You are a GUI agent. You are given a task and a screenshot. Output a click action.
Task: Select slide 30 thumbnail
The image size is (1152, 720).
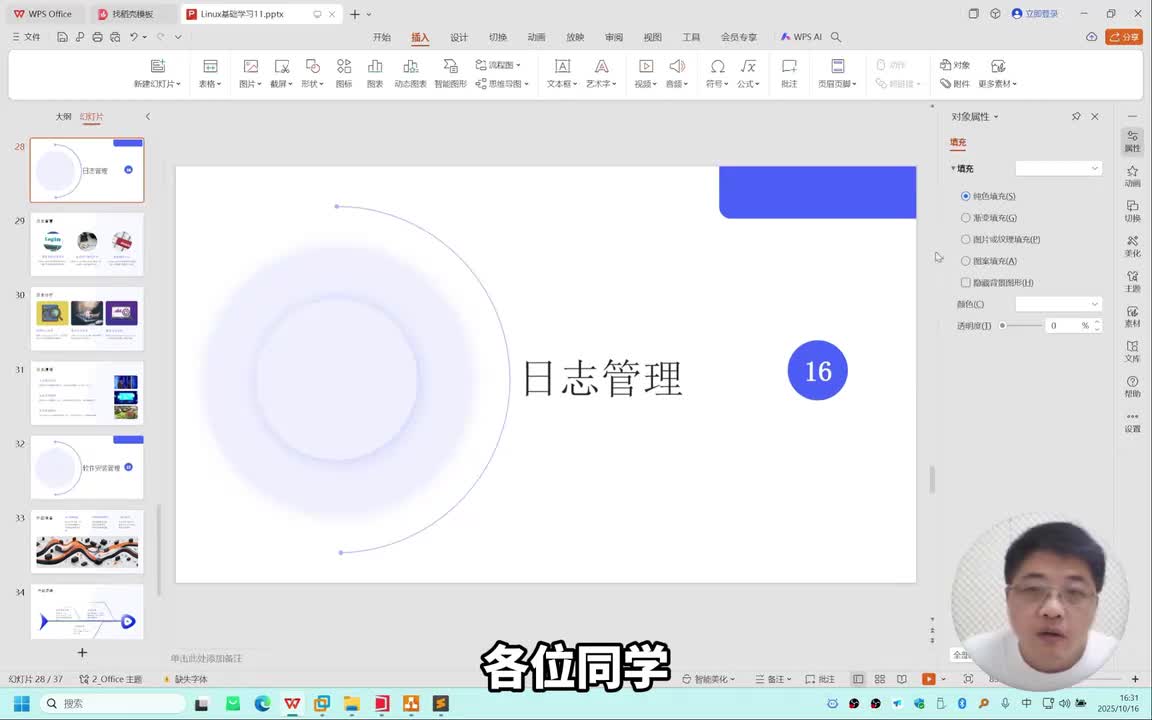[87, 318]
